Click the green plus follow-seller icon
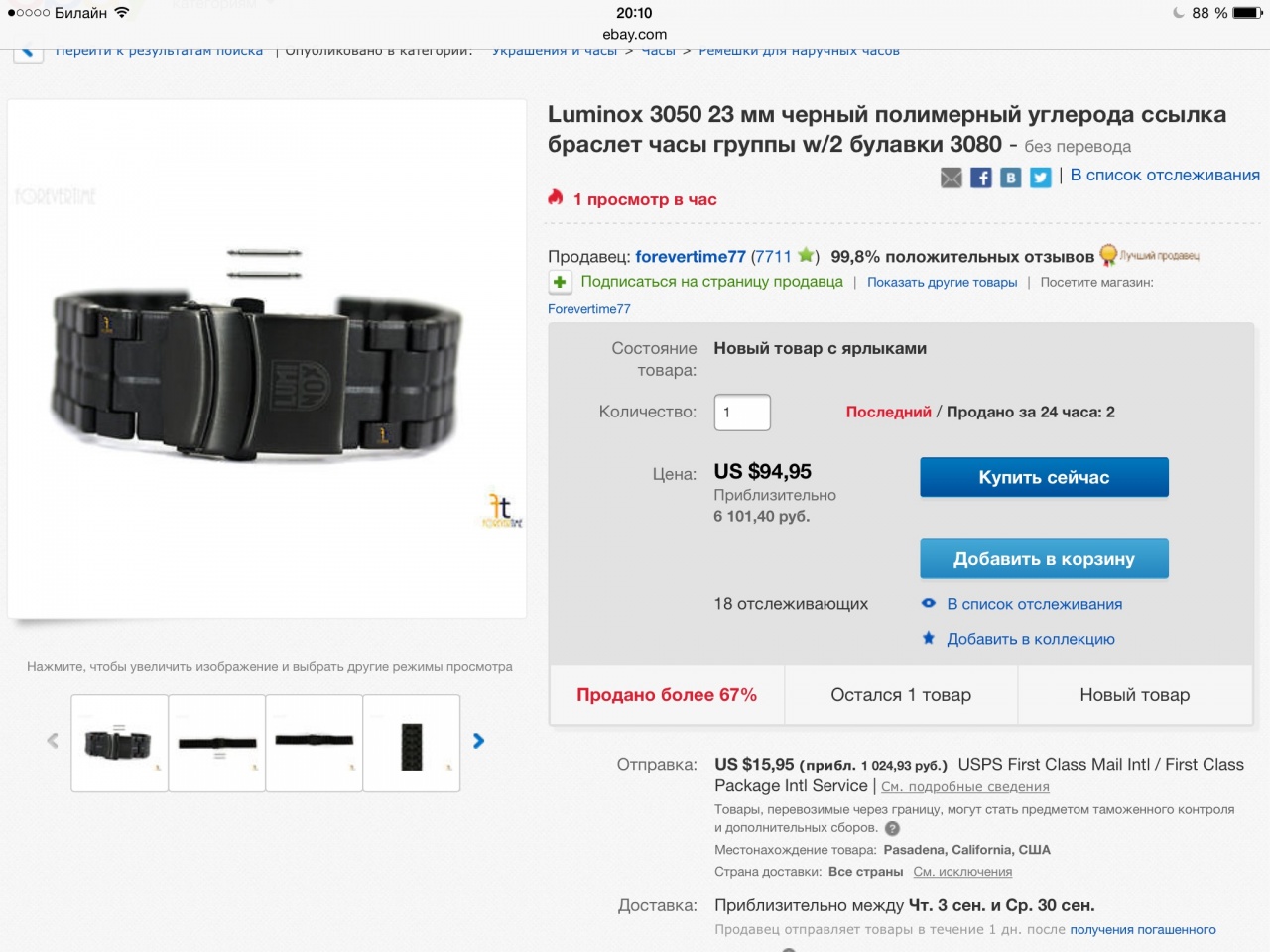Screen dimensions: 1270x952 coord(560,283)
